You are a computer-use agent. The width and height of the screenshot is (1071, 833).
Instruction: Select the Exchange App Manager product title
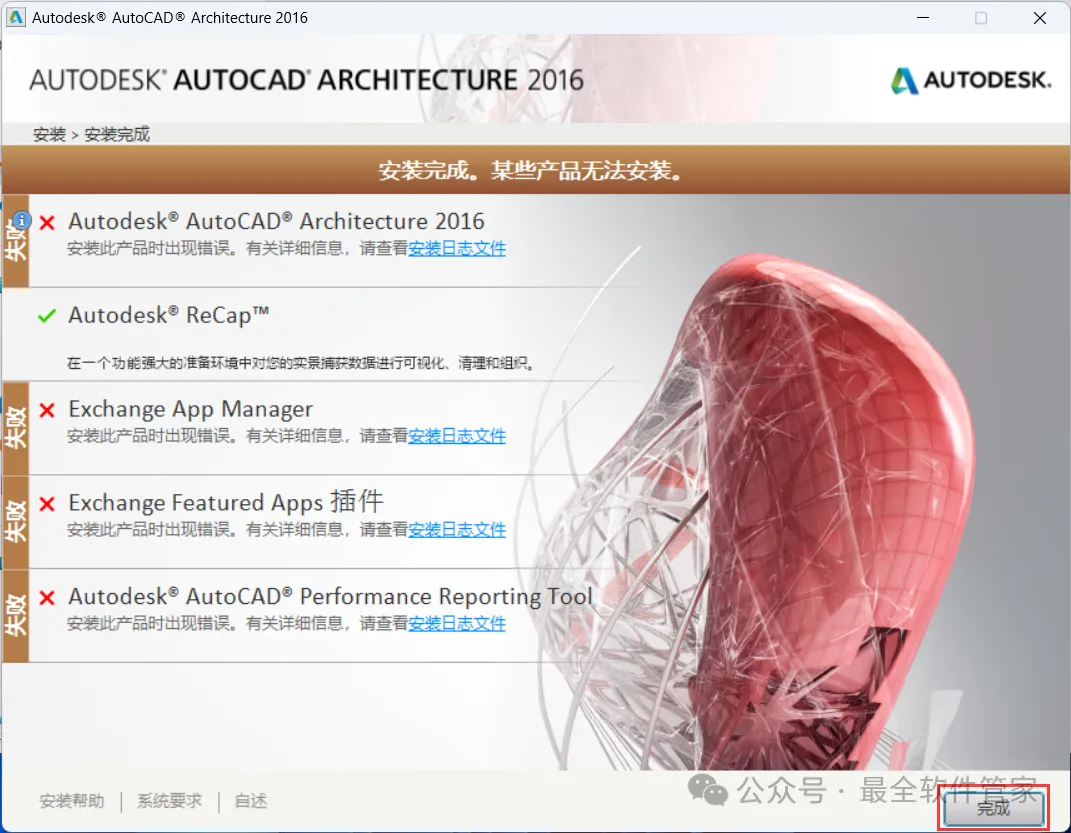190,409
